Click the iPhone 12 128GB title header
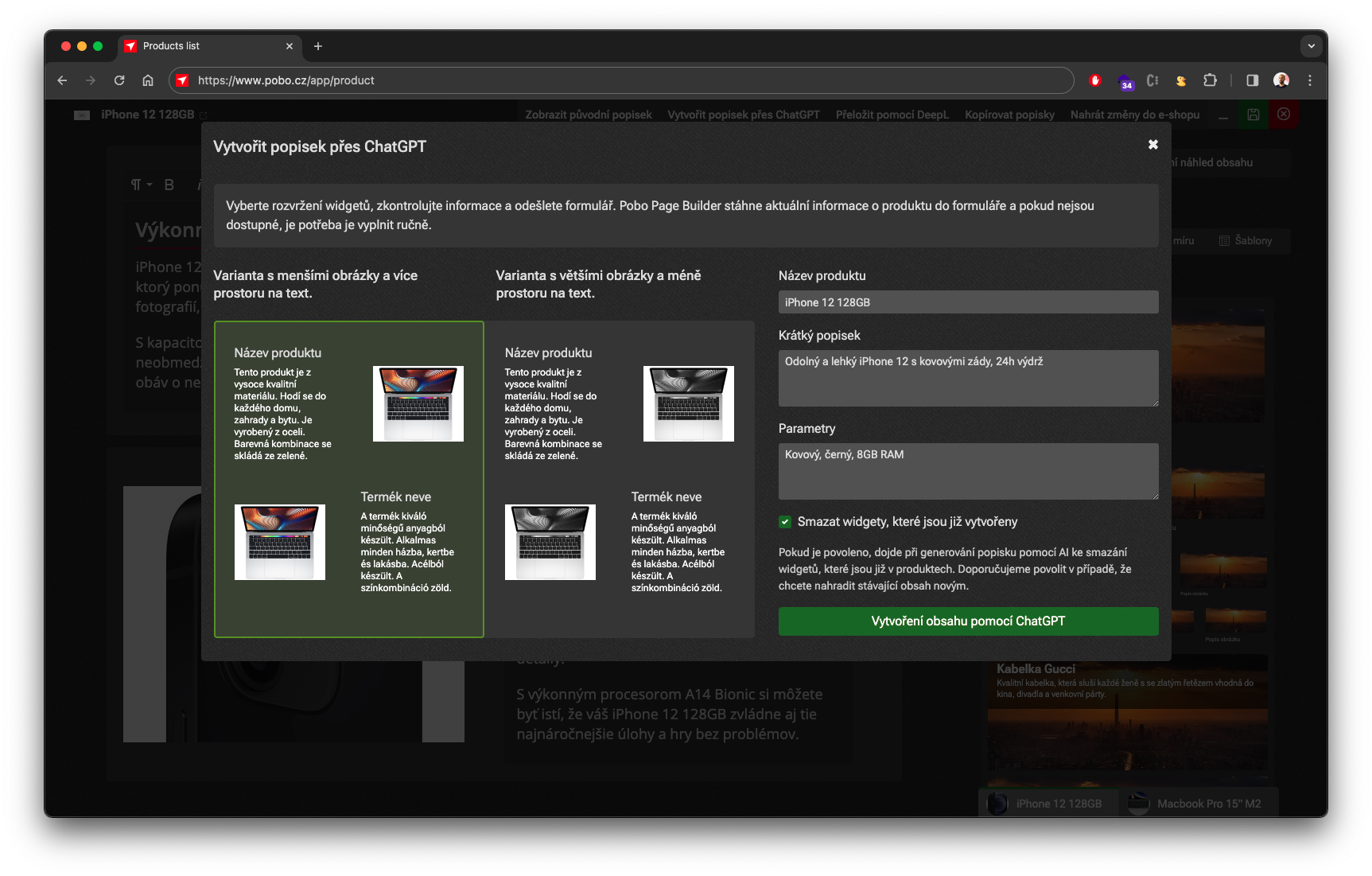The height and width of the screenshot is (876, 1372). tap(148, 115)
